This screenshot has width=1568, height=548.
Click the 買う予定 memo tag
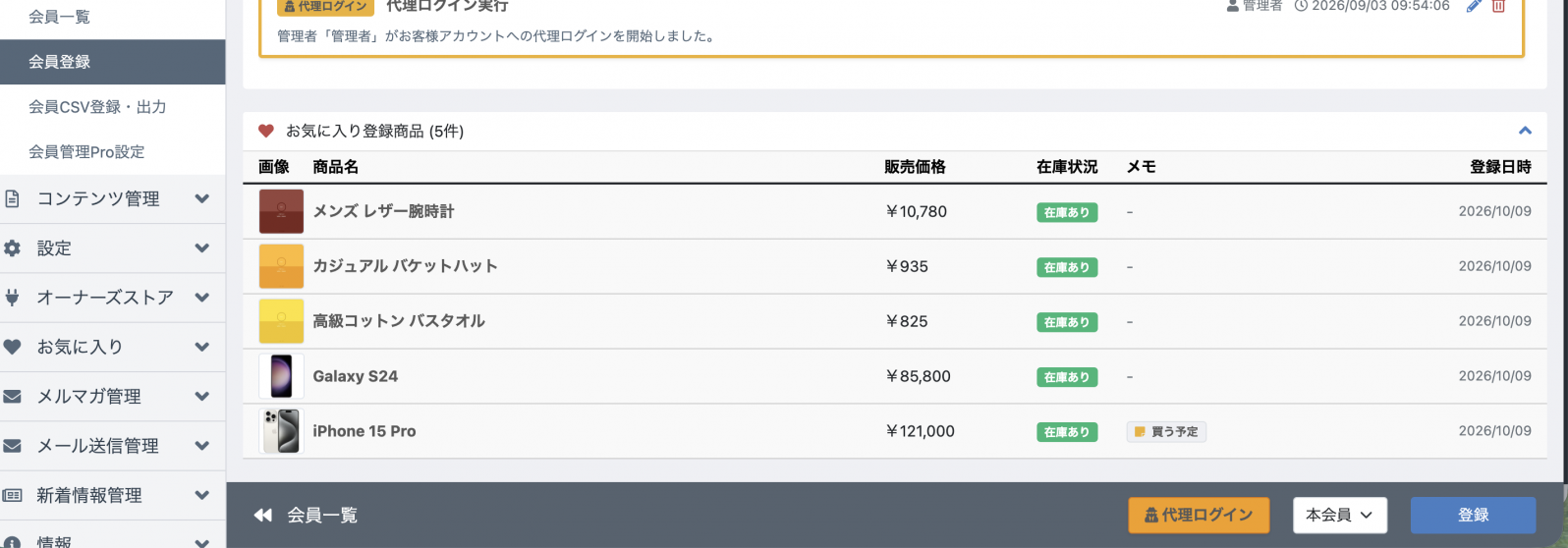1166,432
